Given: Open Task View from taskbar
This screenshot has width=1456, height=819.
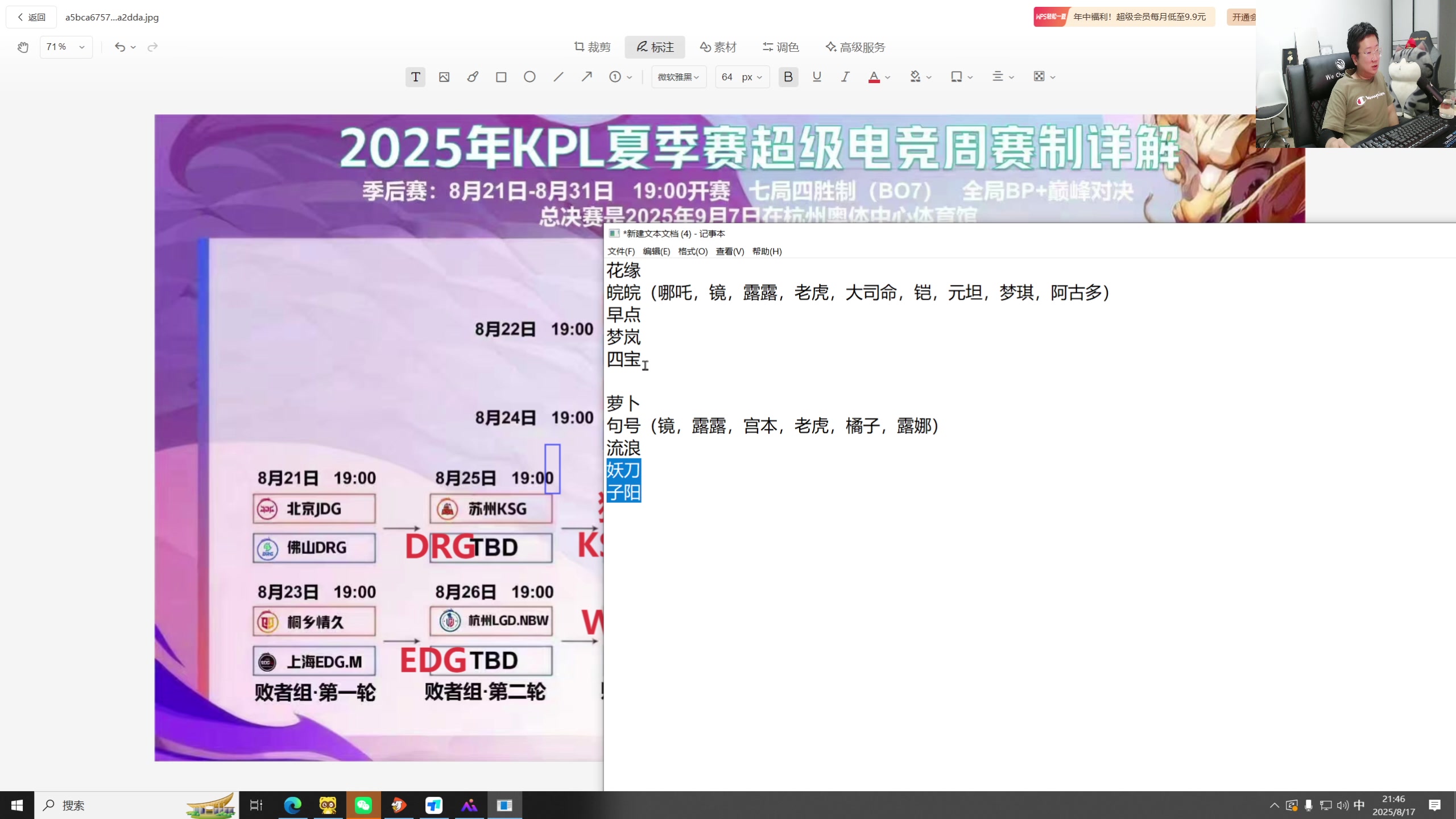Looking at the screenshot, I should tap(257, 805).
